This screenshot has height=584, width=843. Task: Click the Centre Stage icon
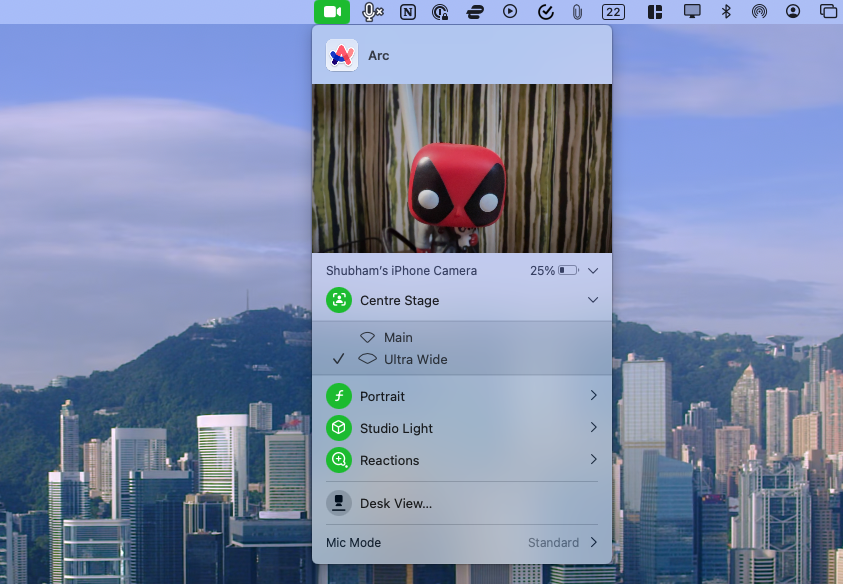(x=339, y=300)
